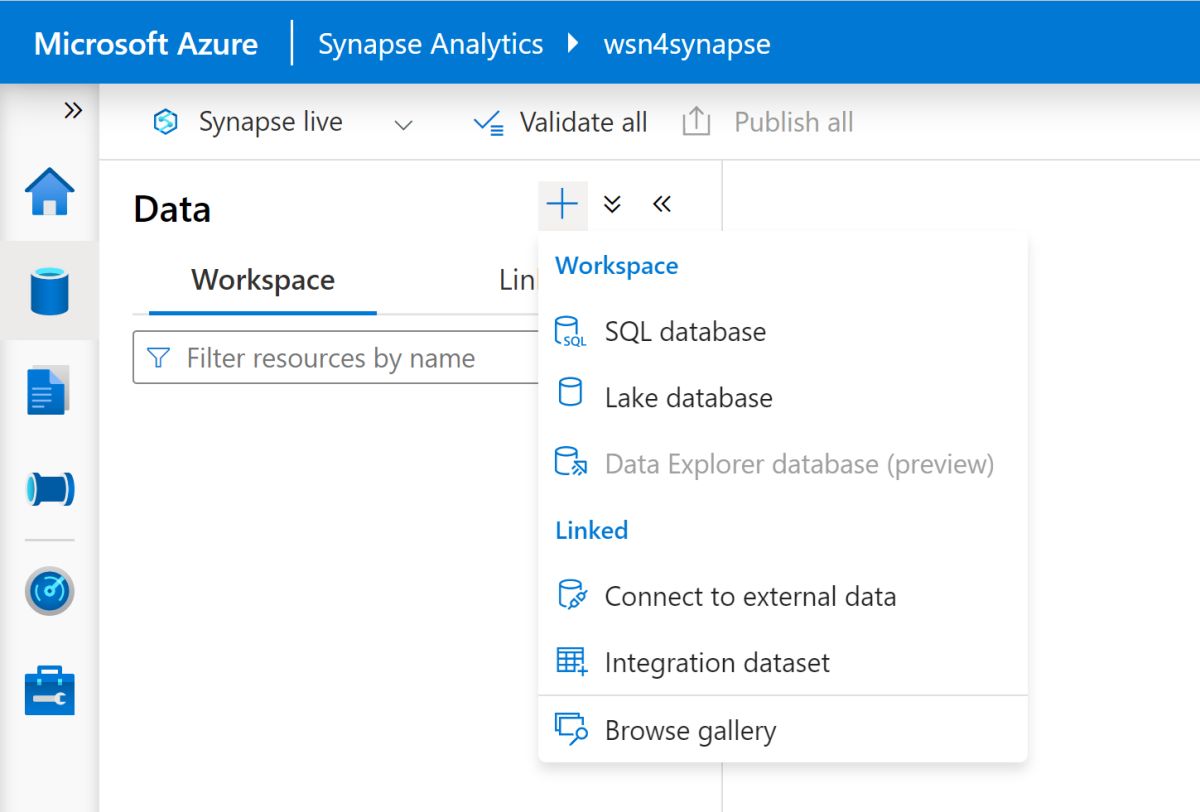Image resolution: width=1200 pixels, height=812 pixels.
Task: Open the Manage hub toolbox icon
Action: click(50, 690)
